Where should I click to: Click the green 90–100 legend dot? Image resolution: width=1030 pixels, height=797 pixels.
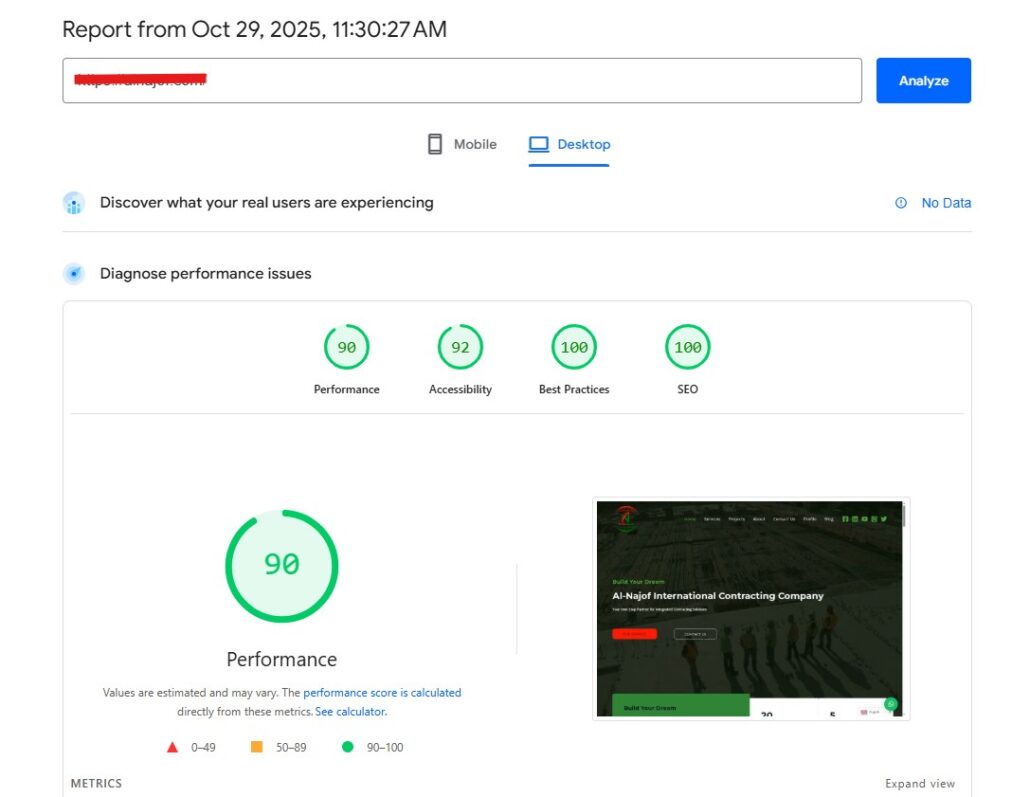pos(348,747)
